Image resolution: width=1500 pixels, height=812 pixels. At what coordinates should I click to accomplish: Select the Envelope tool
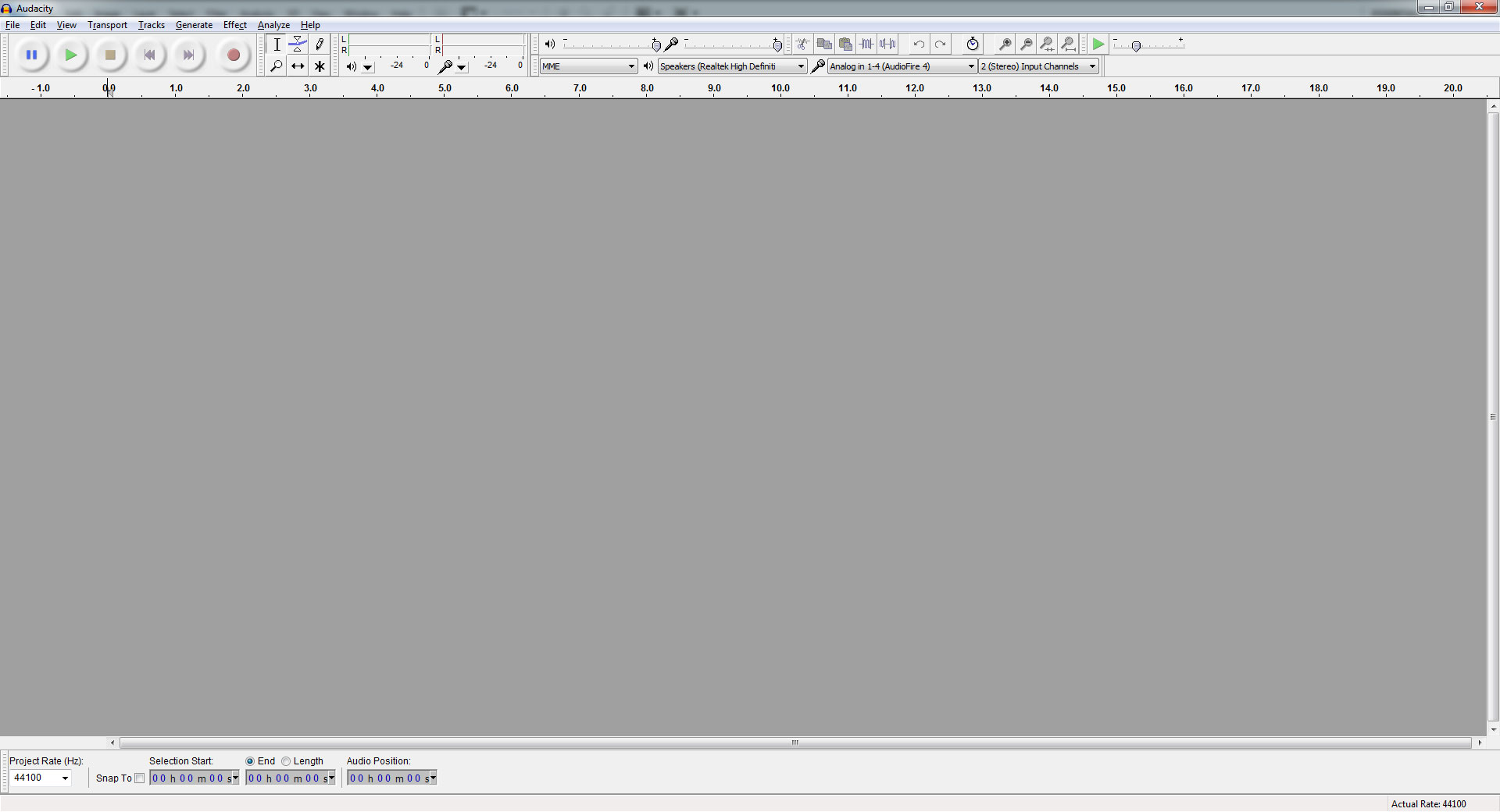298,45
